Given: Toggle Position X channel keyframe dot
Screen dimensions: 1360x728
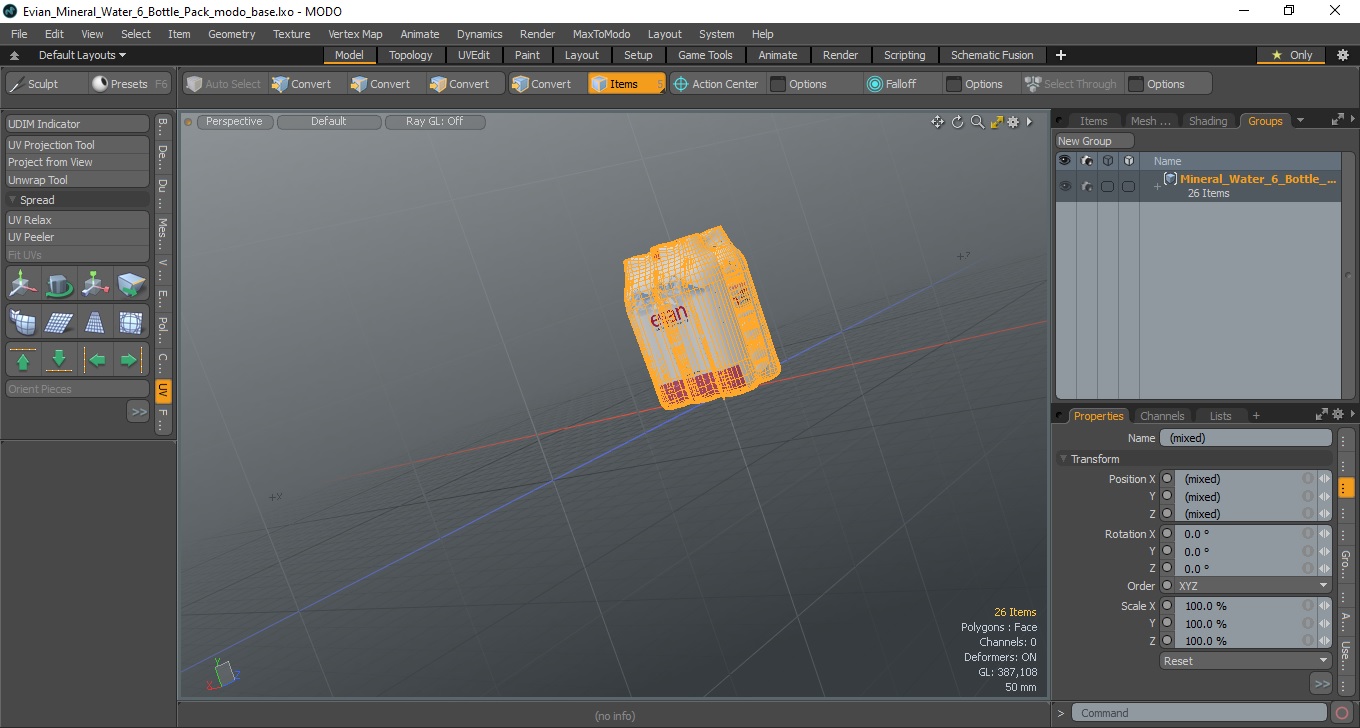Looking at the screenshot, I should [x=1167, y=479].
